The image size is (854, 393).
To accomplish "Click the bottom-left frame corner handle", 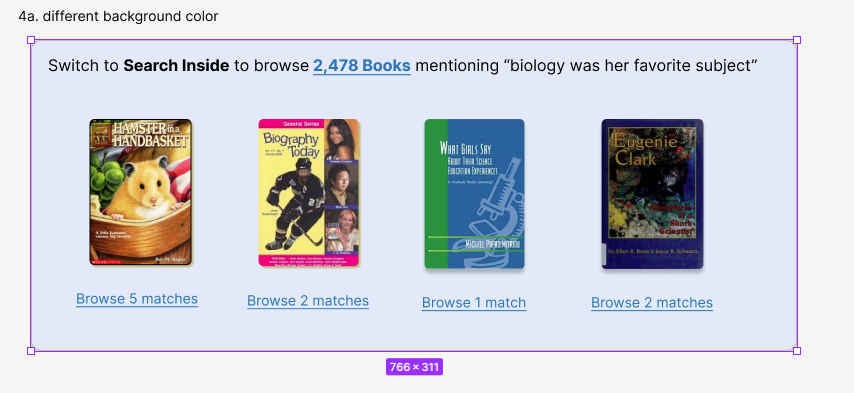I will coord(31,351).
